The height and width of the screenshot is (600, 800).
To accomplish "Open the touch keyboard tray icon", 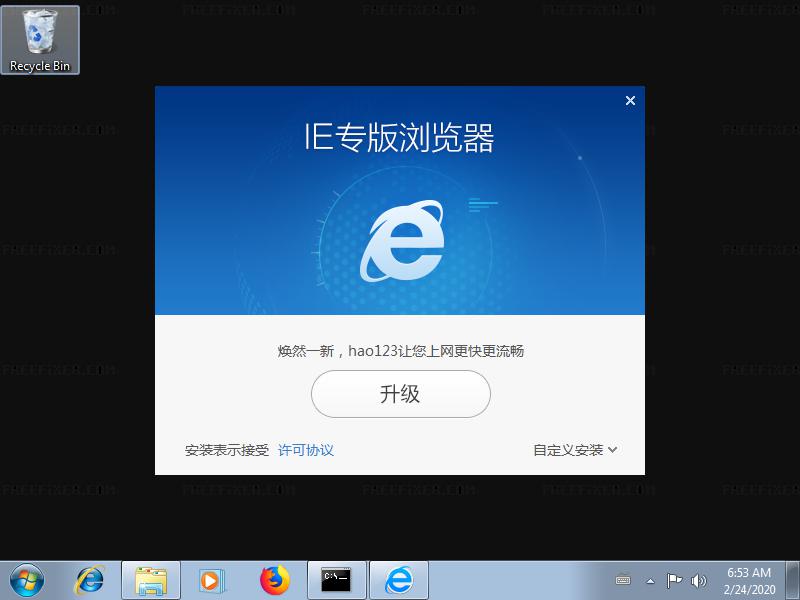I will (x=623, y=580).
